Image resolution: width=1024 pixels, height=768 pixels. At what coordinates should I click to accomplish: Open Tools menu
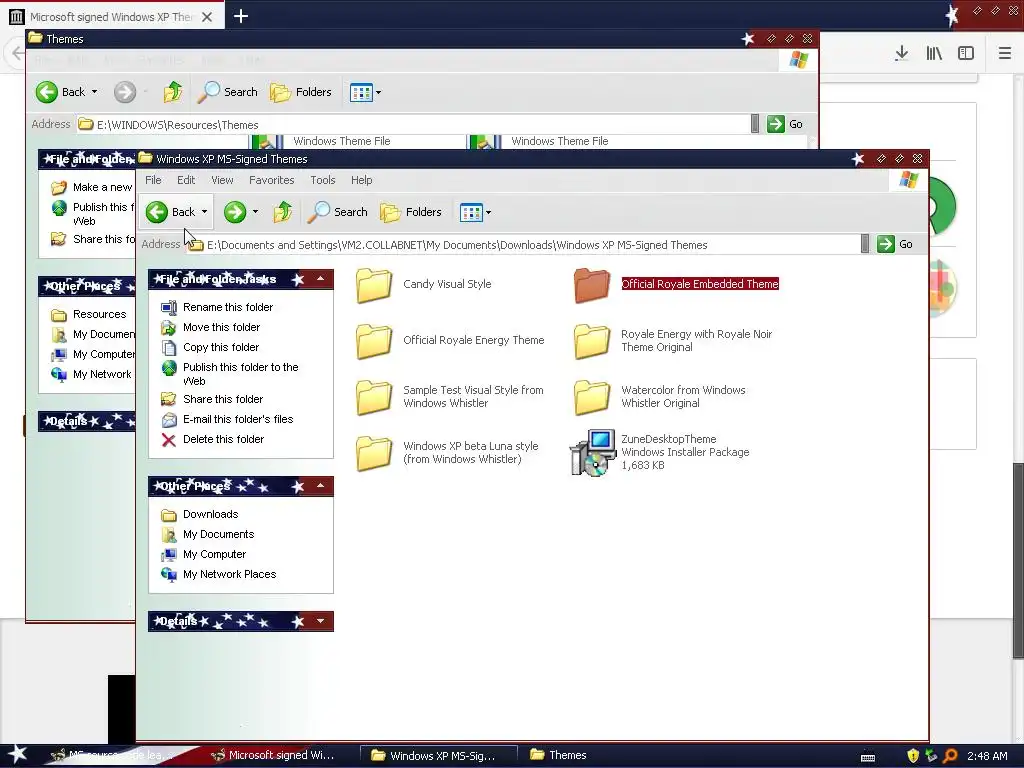pyautogui.click(x=323, y=180)
